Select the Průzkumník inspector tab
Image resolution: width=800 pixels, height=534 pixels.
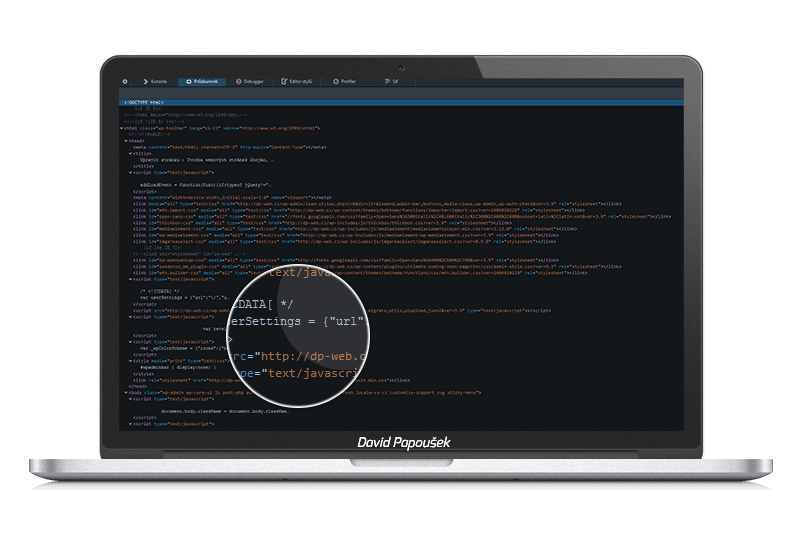click(202, 82)
